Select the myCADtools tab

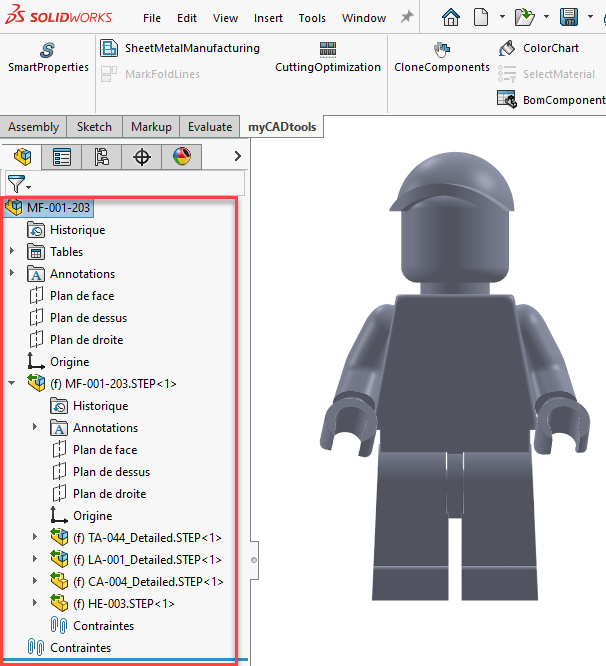tap(282, 127)
